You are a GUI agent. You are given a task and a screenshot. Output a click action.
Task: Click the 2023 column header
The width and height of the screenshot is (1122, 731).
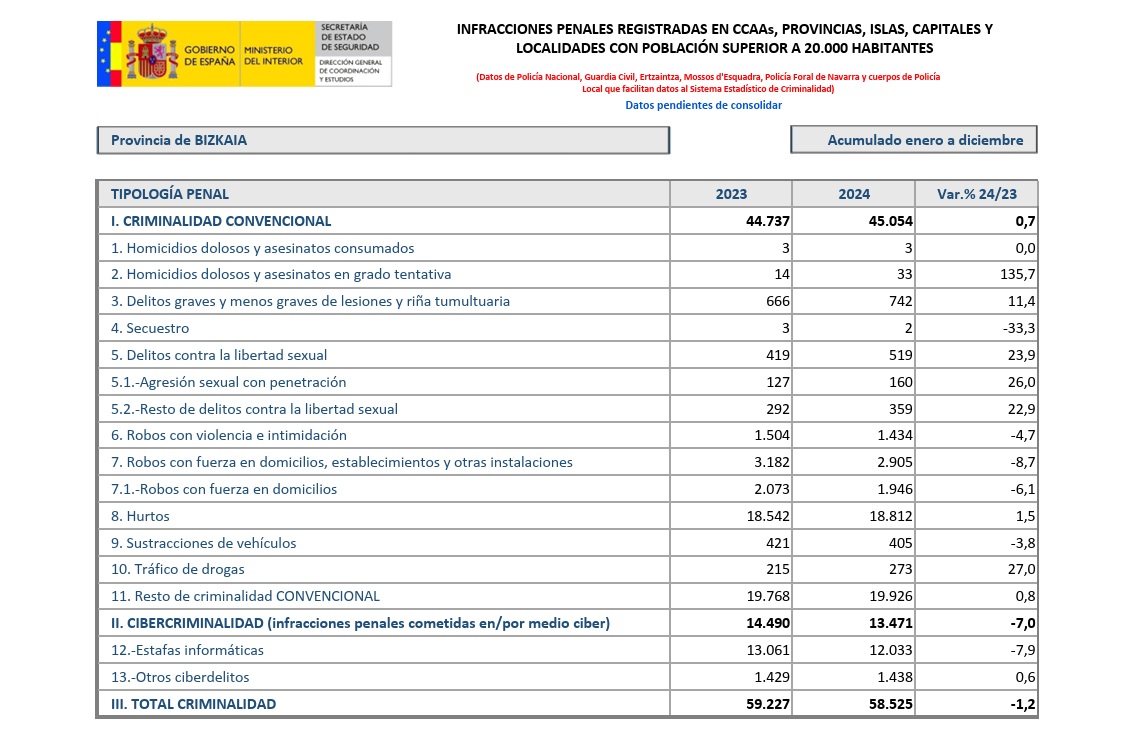tap(731, 194)
